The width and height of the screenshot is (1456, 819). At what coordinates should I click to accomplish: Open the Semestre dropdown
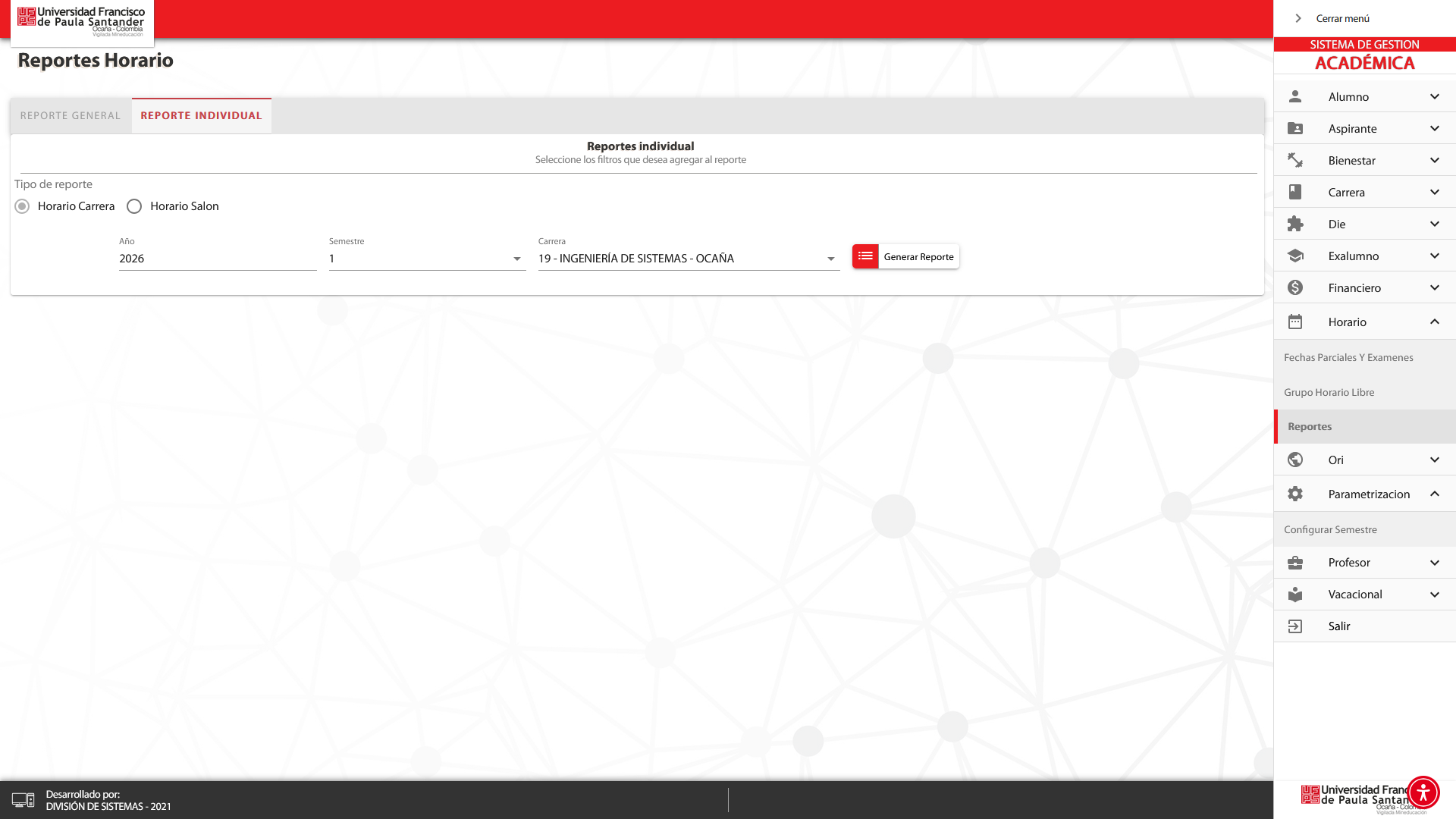coord(427,259)
